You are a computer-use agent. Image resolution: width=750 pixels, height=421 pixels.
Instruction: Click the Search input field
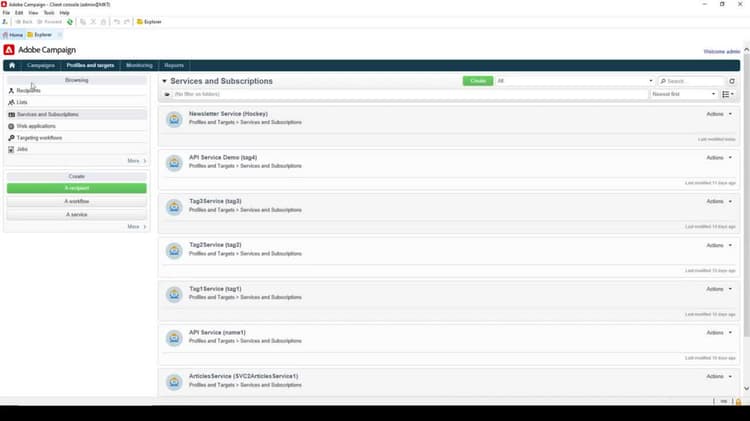pos(692,81)
